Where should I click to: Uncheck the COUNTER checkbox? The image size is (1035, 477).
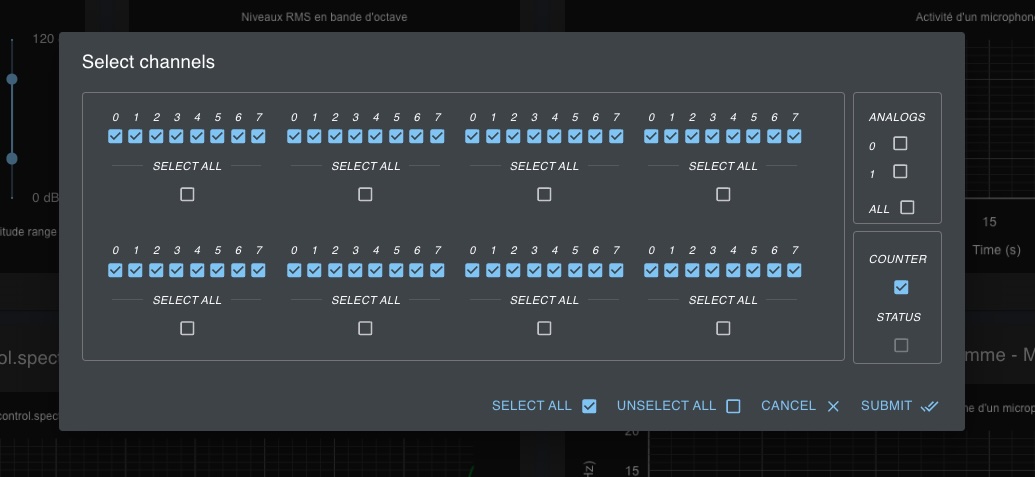901,288
